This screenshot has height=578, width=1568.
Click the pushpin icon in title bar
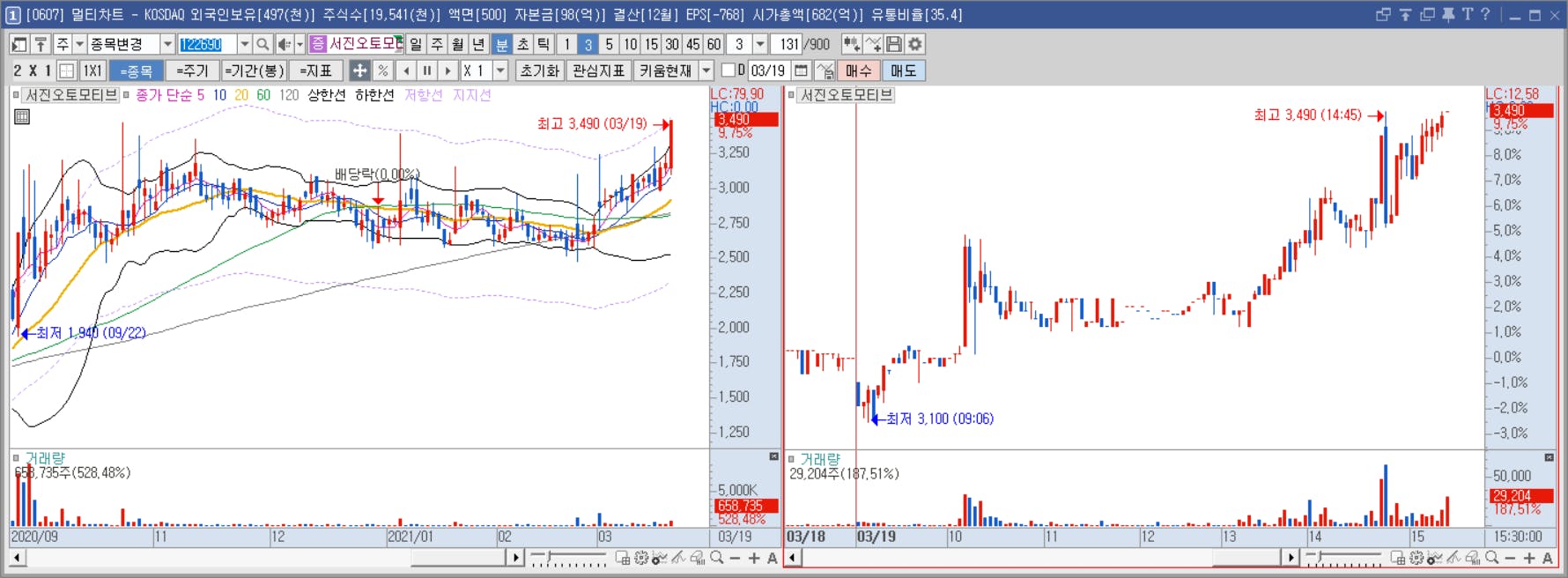(1447, 14)
